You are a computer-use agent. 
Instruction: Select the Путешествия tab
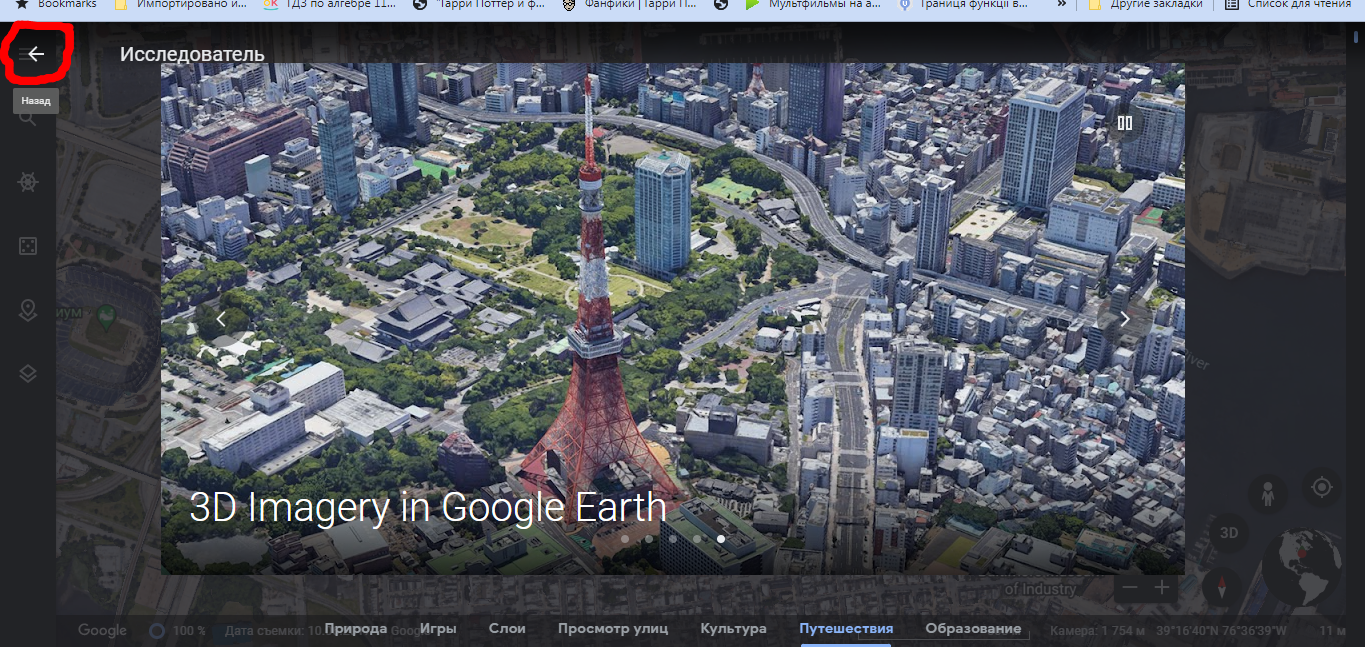(x=846, y=629)
